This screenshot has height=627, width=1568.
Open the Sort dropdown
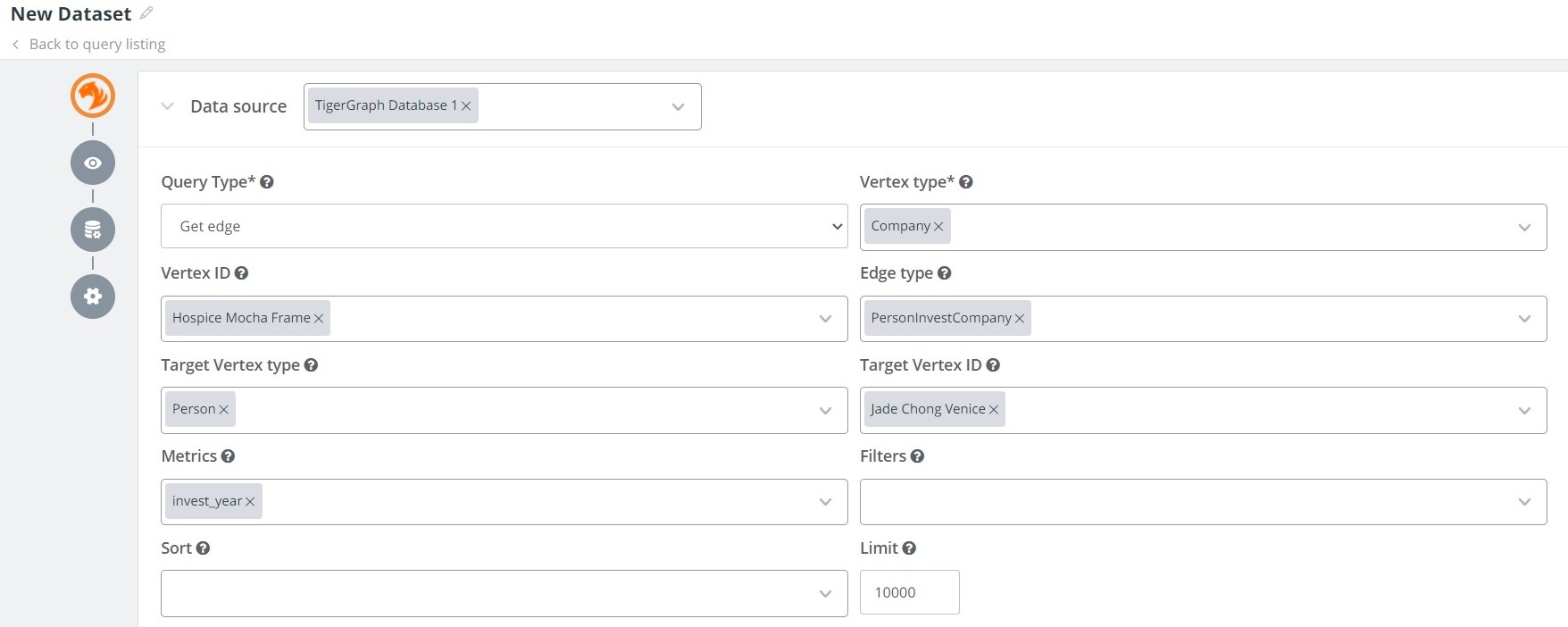tap(504, 593)
